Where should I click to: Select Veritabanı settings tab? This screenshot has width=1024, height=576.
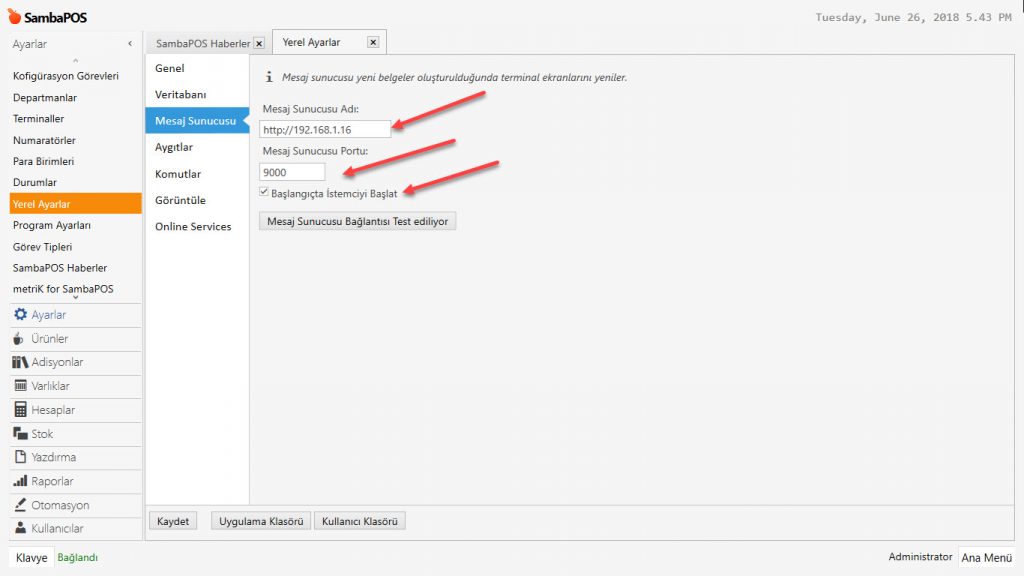click(x=181, y=94)
